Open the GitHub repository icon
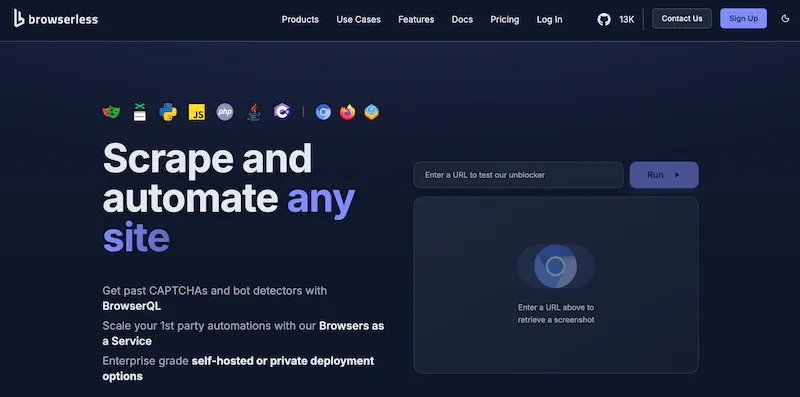The width and height of the screenshot is (800, 397). point(604,19)
